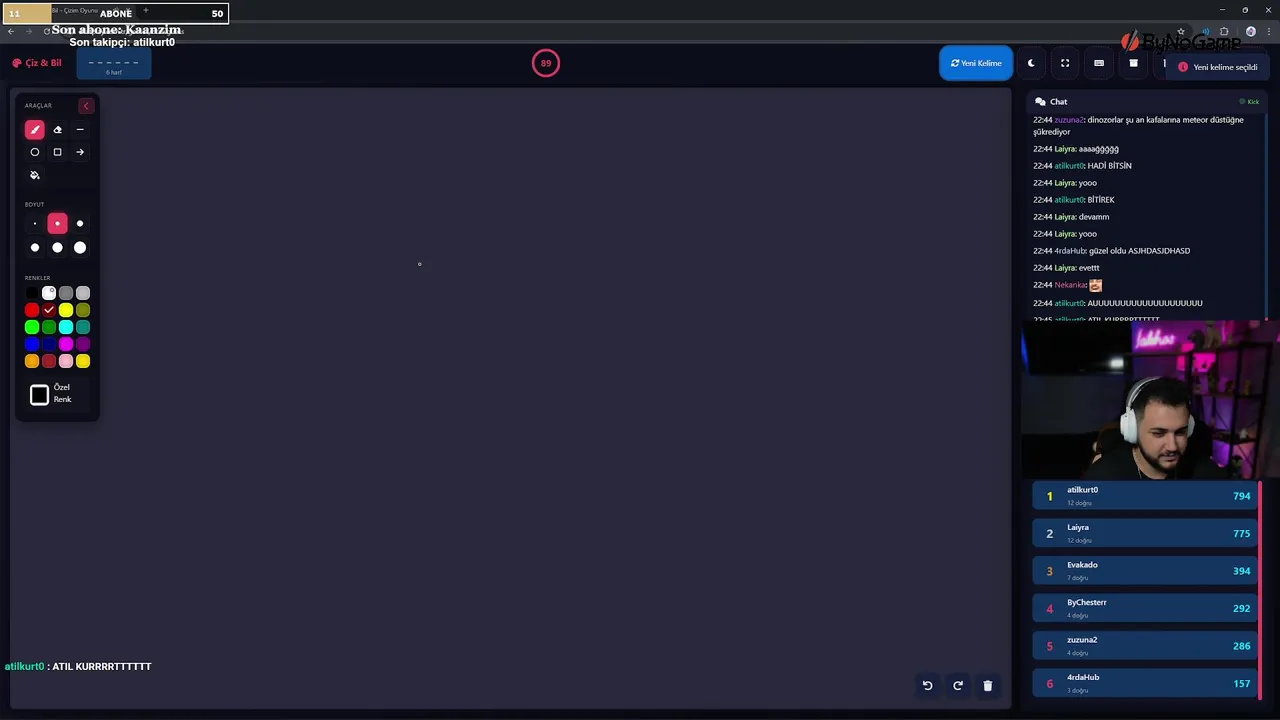Choose the smallest brush size
Viewport: 1280px width, 720px height.
(35, 224)
